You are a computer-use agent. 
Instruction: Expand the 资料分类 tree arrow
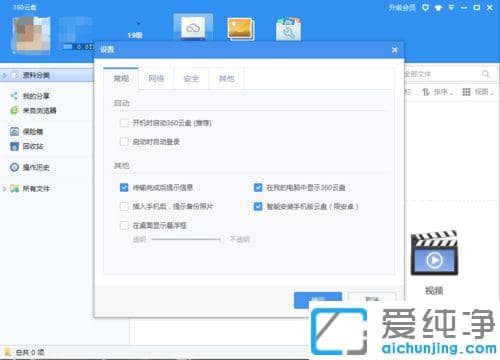point(4,76)
